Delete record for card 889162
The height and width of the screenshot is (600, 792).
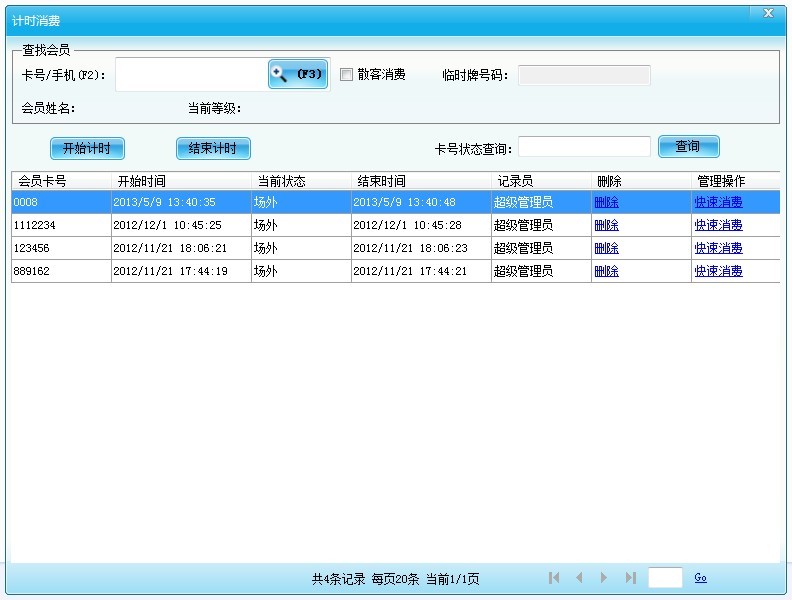pyautogui.click(x=606, y=271)
